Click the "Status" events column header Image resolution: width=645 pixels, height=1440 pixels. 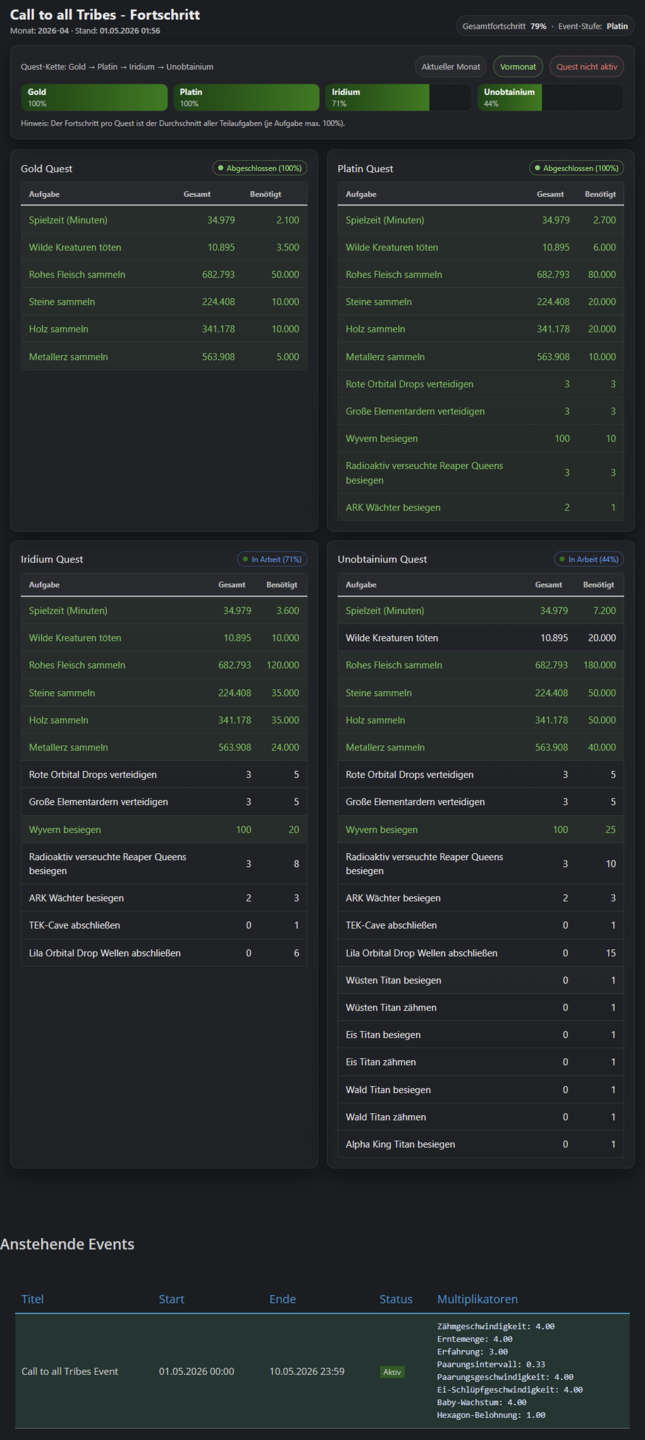coord(396,1299)
